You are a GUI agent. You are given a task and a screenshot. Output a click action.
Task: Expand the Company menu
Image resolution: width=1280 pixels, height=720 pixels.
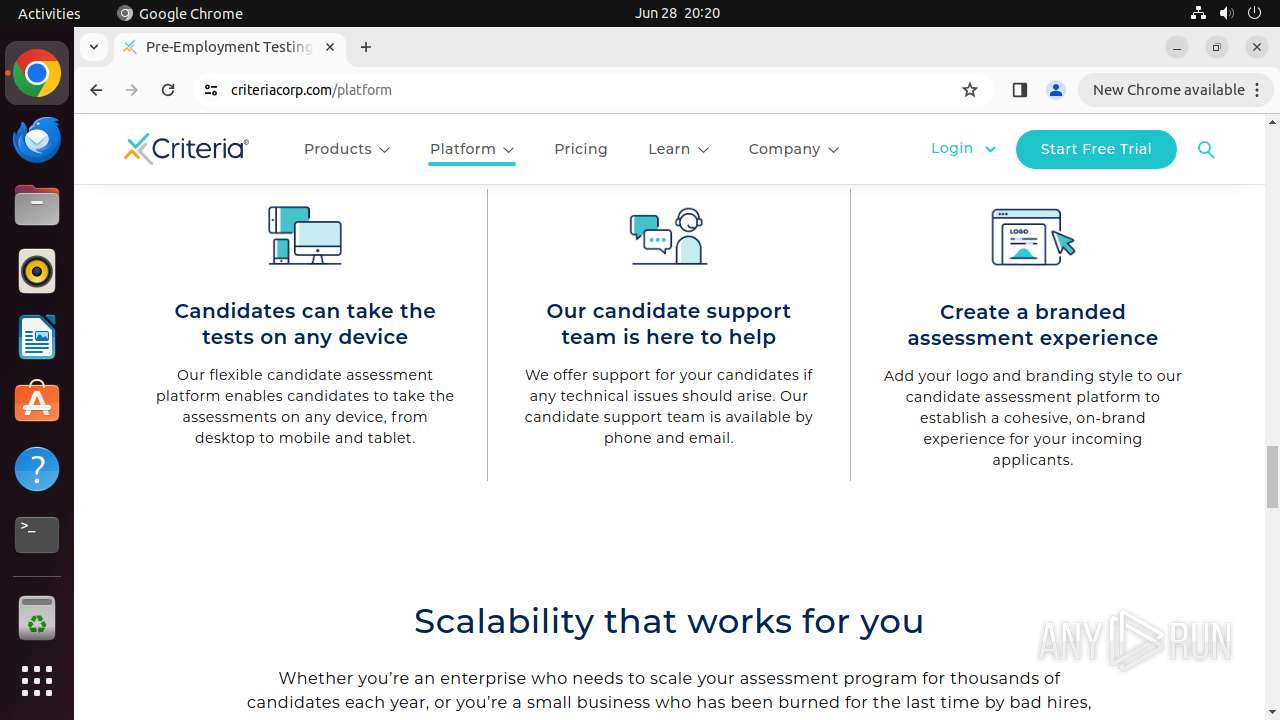pyautogui.click(x=794, y=149)
